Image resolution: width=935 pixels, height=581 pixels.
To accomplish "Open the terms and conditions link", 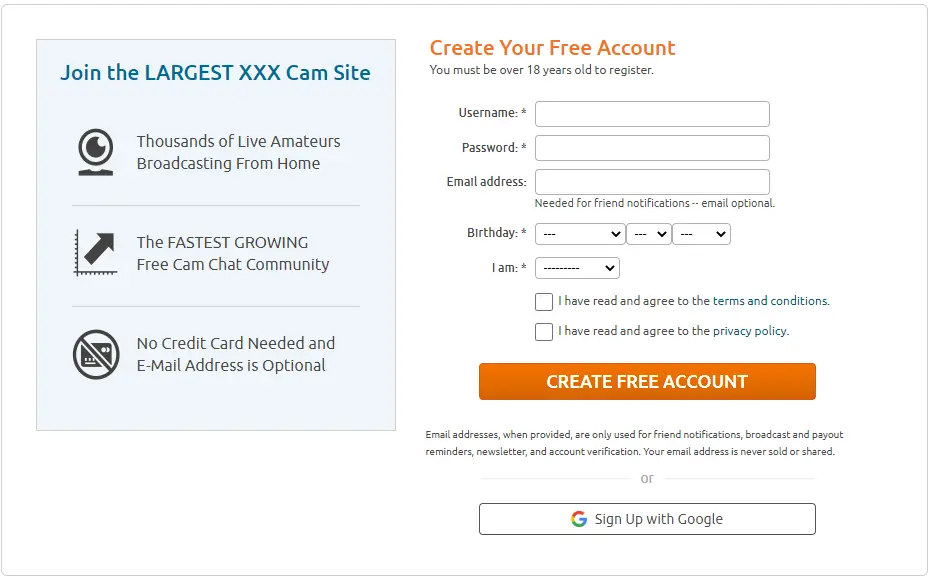I will 770,301.
